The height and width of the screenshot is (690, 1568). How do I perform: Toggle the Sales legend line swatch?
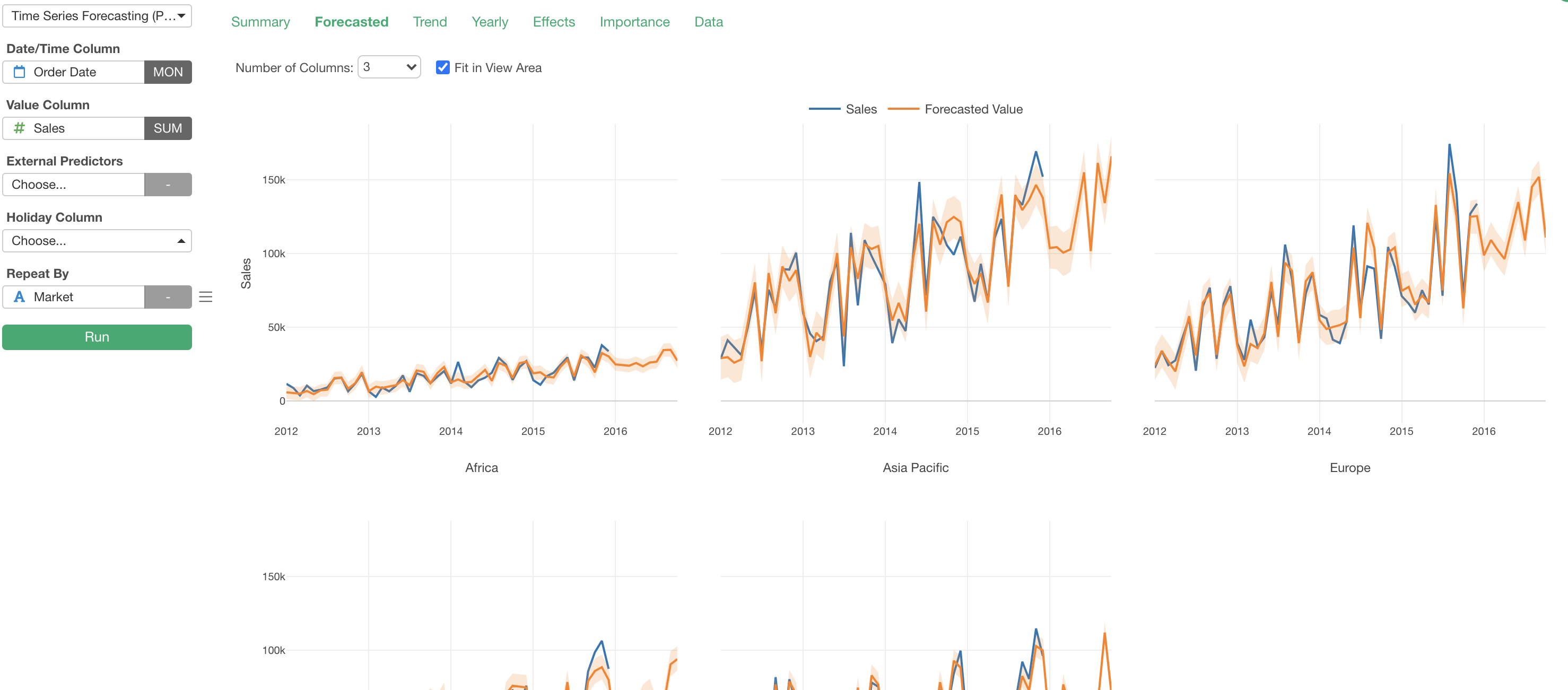[x=824, y=109]
